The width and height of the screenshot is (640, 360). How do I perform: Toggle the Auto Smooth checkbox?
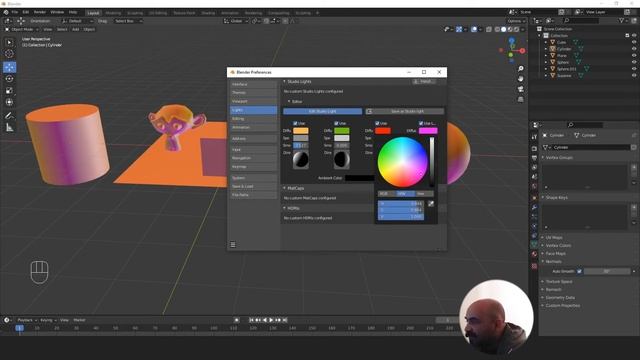[580, 271]
